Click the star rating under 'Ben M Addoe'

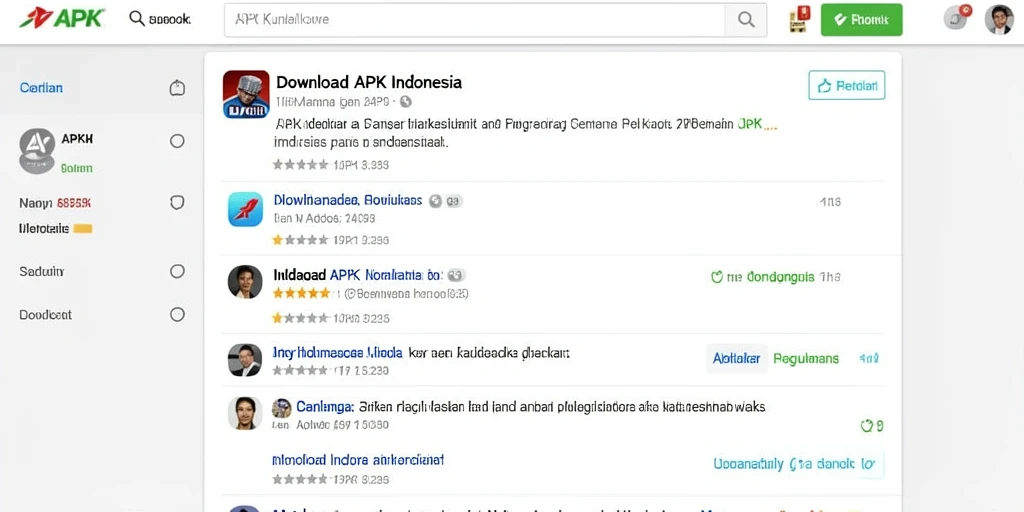click(300, 240)
